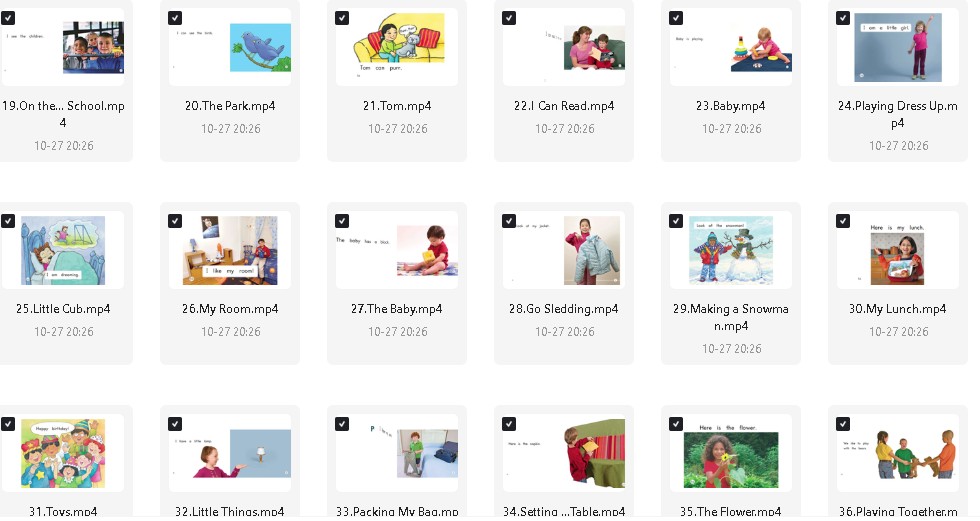The height and width of the screenshot is (521, 980).
Task: Click the 30.My Lunch.mp4 file name
Action: pos(898,309)
